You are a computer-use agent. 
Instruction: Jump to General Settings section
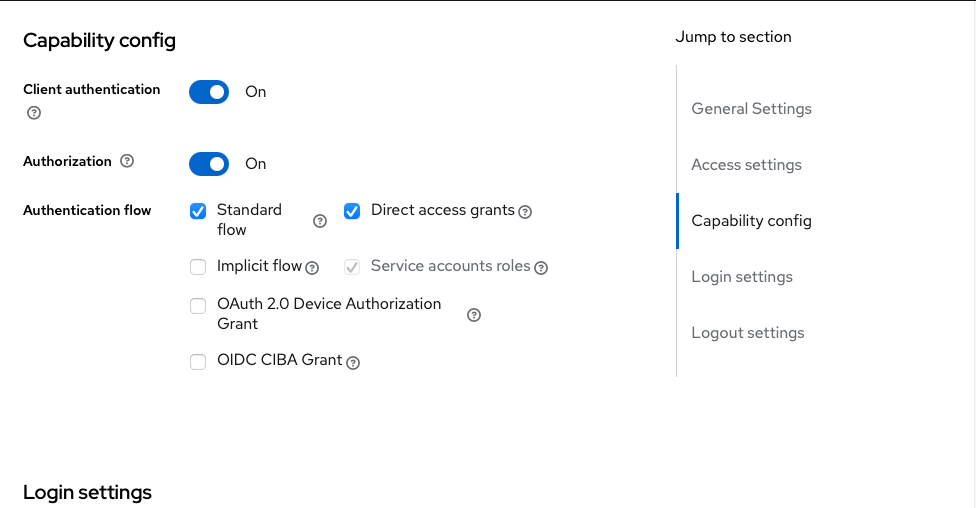[751, 109]
